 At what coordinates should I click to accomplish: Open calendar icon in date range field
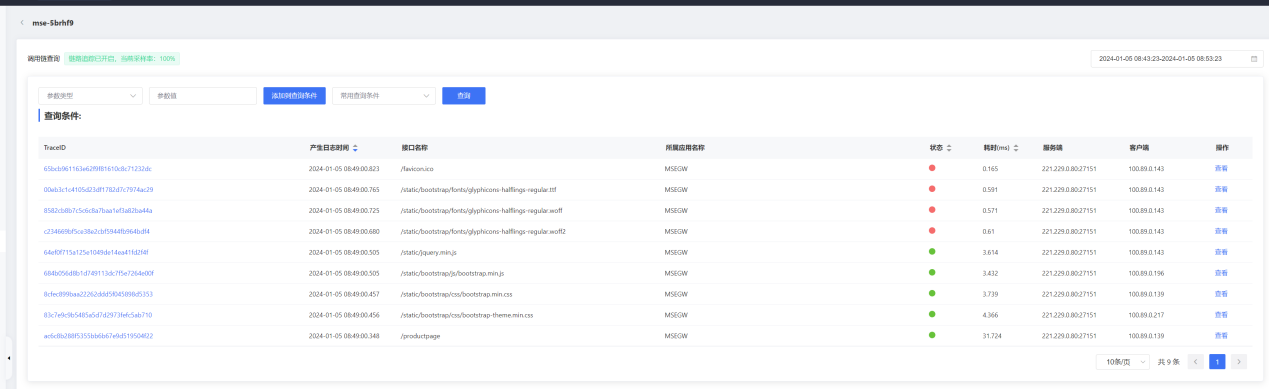pos(1254,59)
